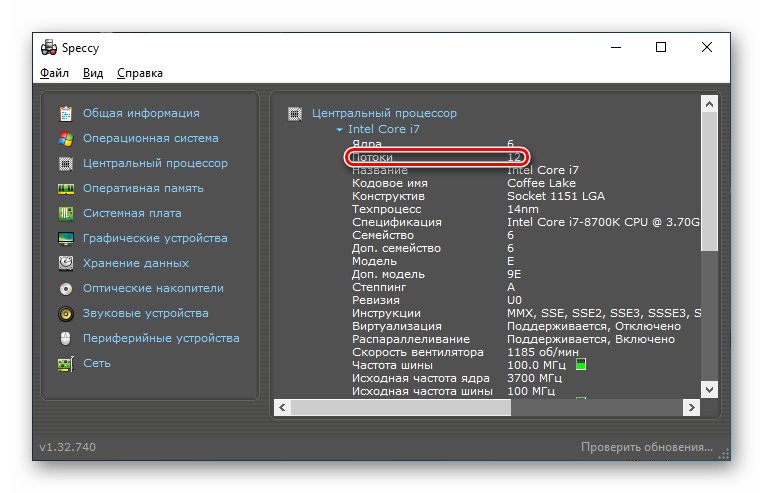The image size is (763, 493).
Task: Click the Звуковые устройства speaker icon
Action: [66, 313]
